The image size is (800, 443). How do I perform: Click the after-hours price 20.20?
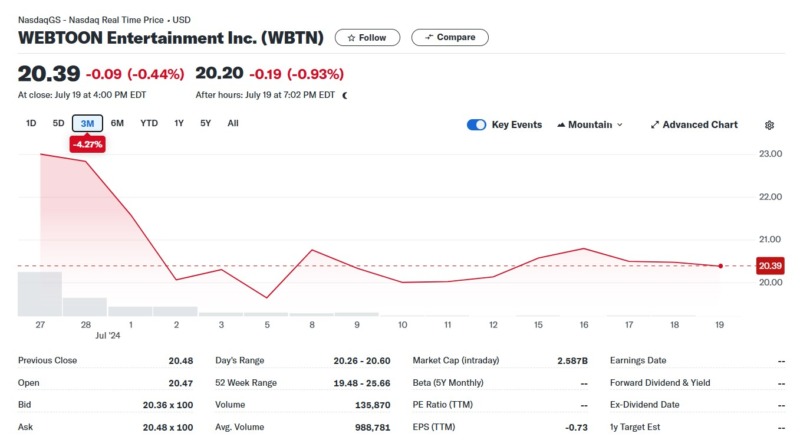tap(219, 73)
